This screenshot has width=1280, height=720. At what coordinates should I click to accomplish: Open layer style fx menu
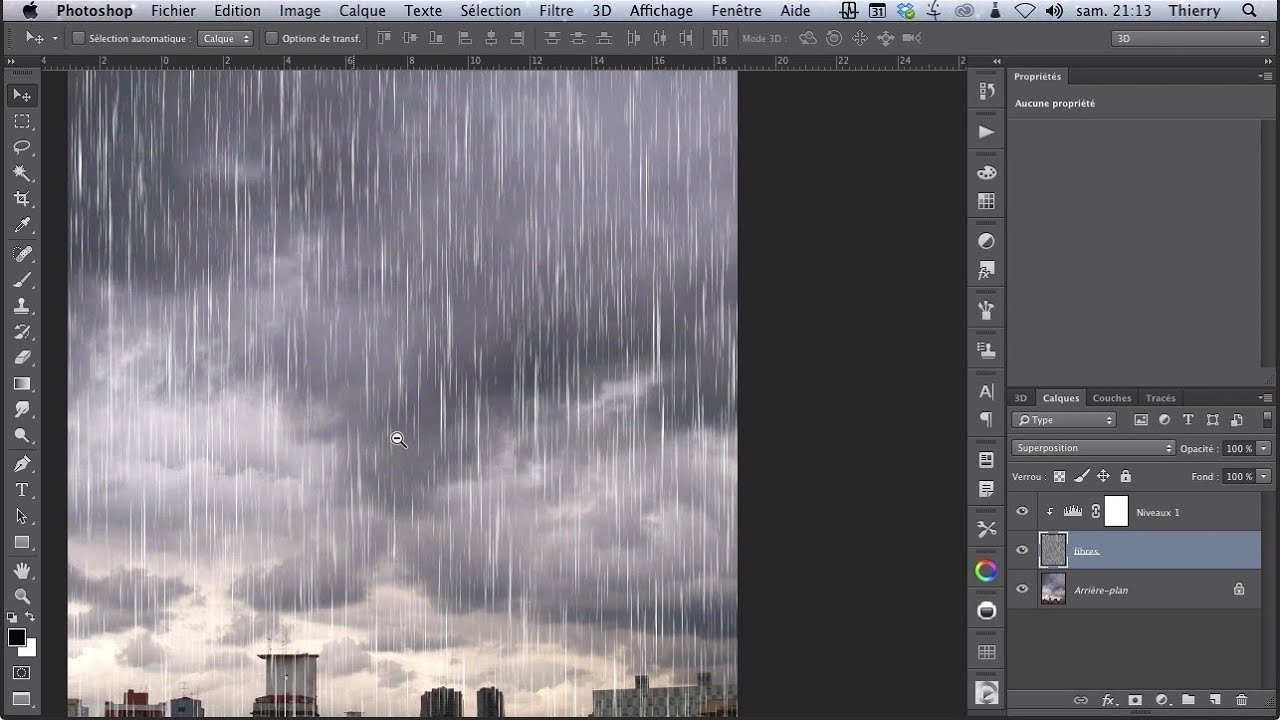pos(1108,700)
